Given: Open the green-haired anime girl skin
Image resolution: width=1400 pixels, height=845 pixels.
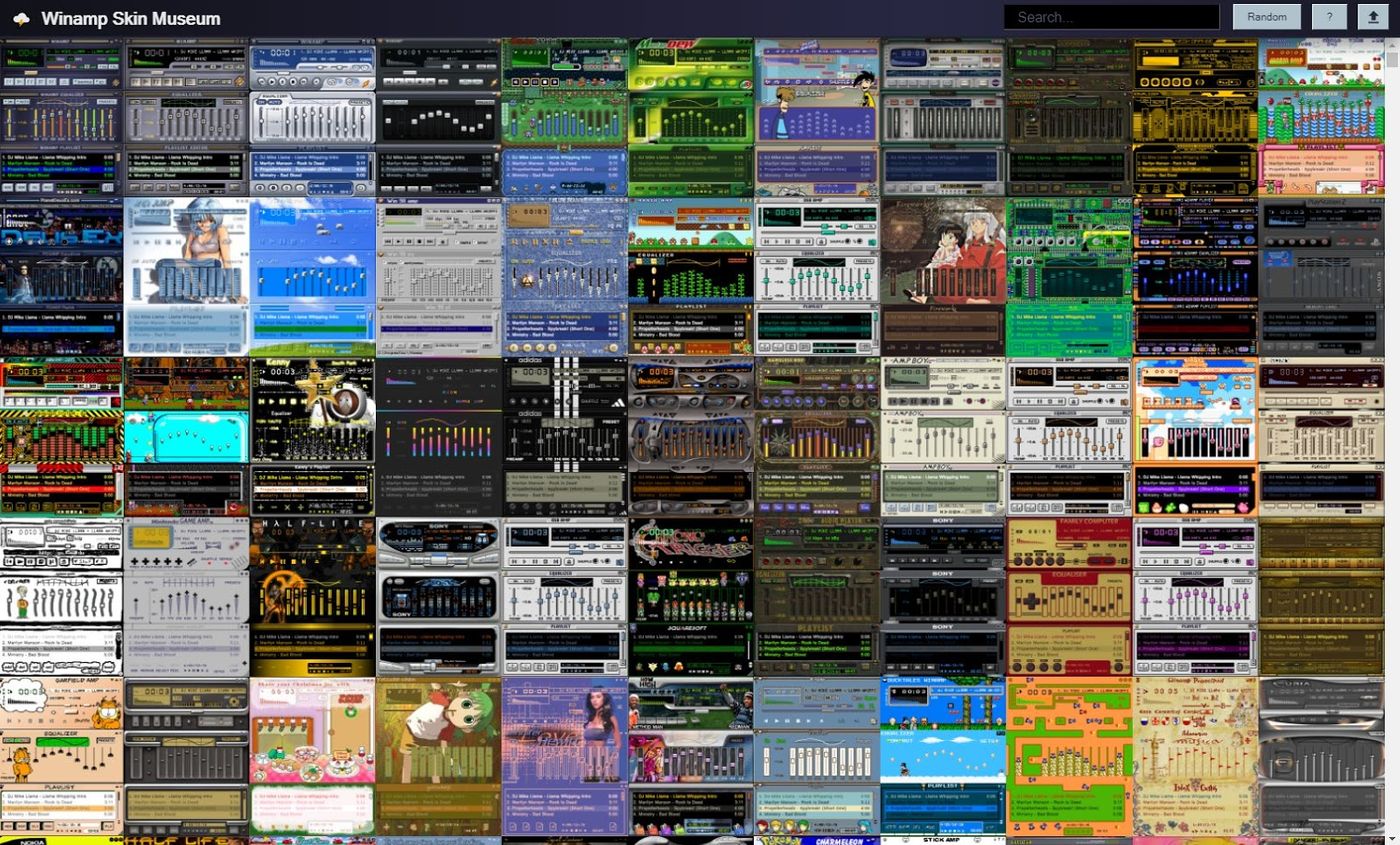Looking at the screenshot, I should [439, 757].
